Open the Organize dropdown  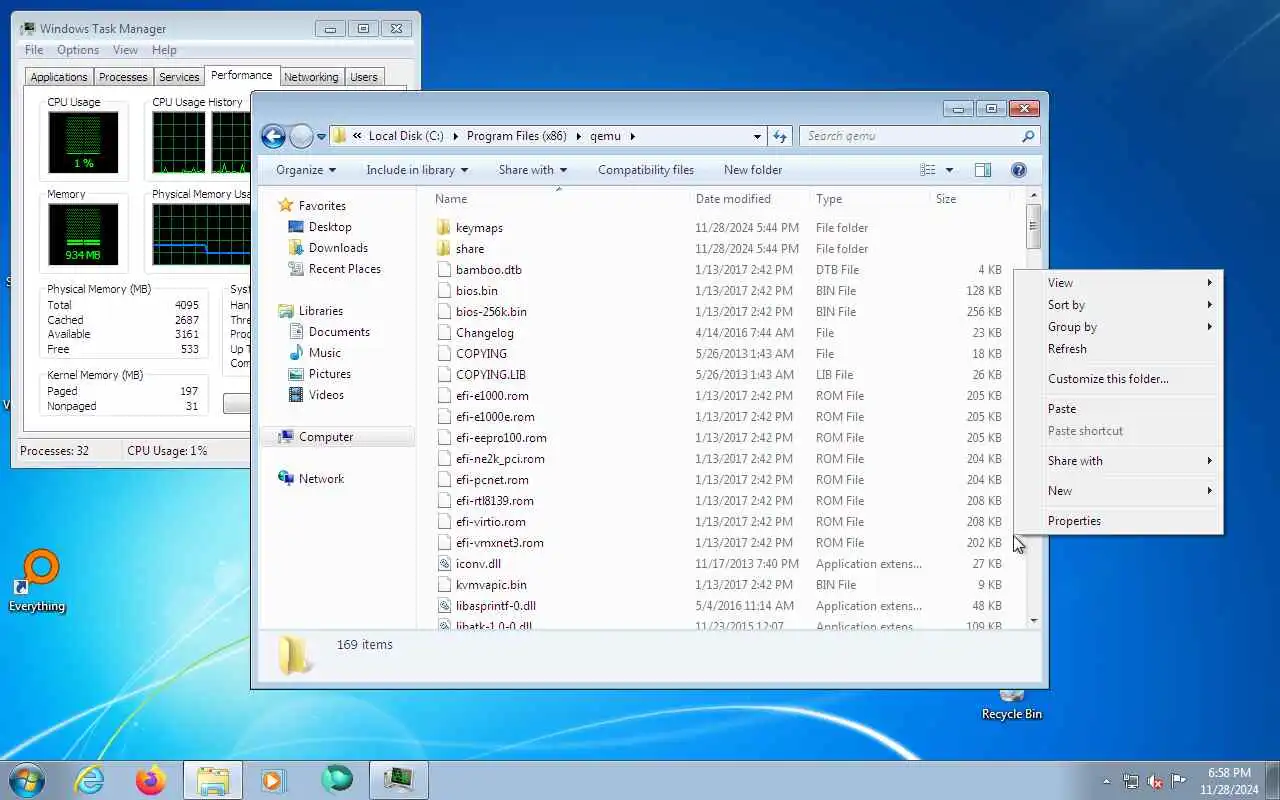306,170
